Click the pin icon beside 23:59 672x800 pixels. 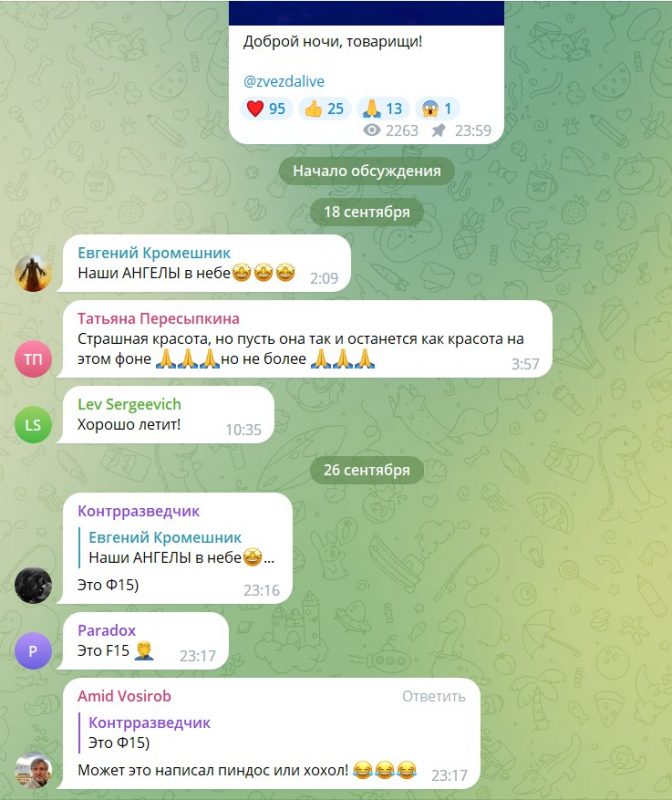click(438, 131)
